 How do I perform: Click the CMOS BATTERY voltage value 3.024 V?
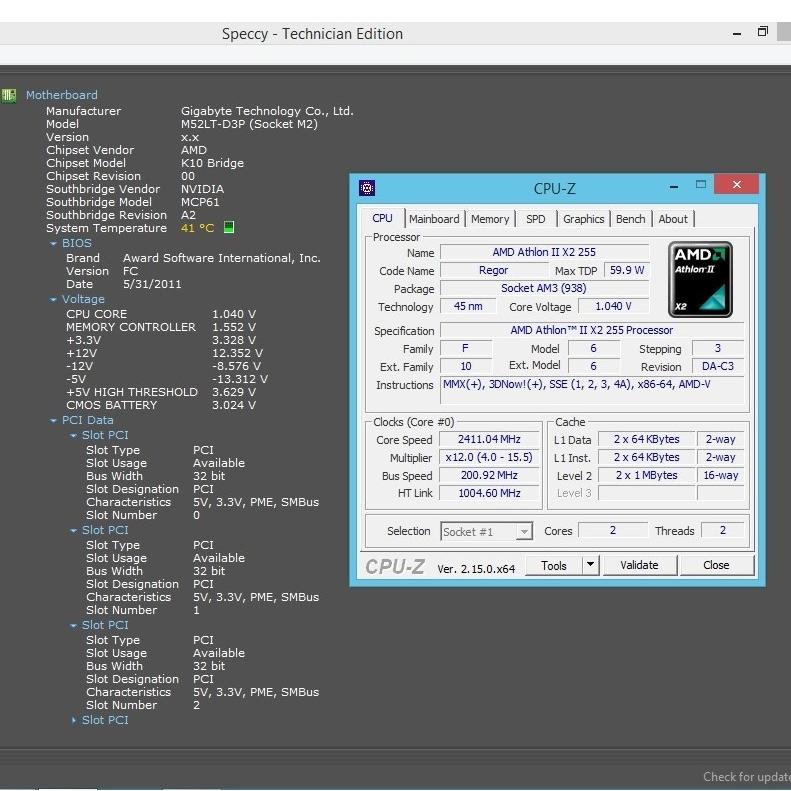pyautogui.click(x=234, y=405)
